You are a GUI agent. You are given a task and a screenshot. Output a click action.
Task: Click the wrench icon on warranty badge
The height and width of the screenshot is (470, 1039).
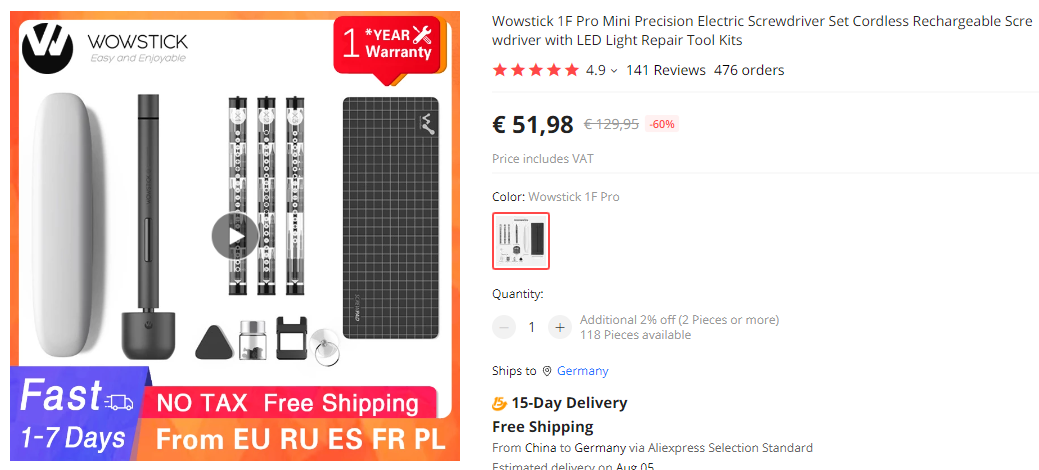pos(422,35)
